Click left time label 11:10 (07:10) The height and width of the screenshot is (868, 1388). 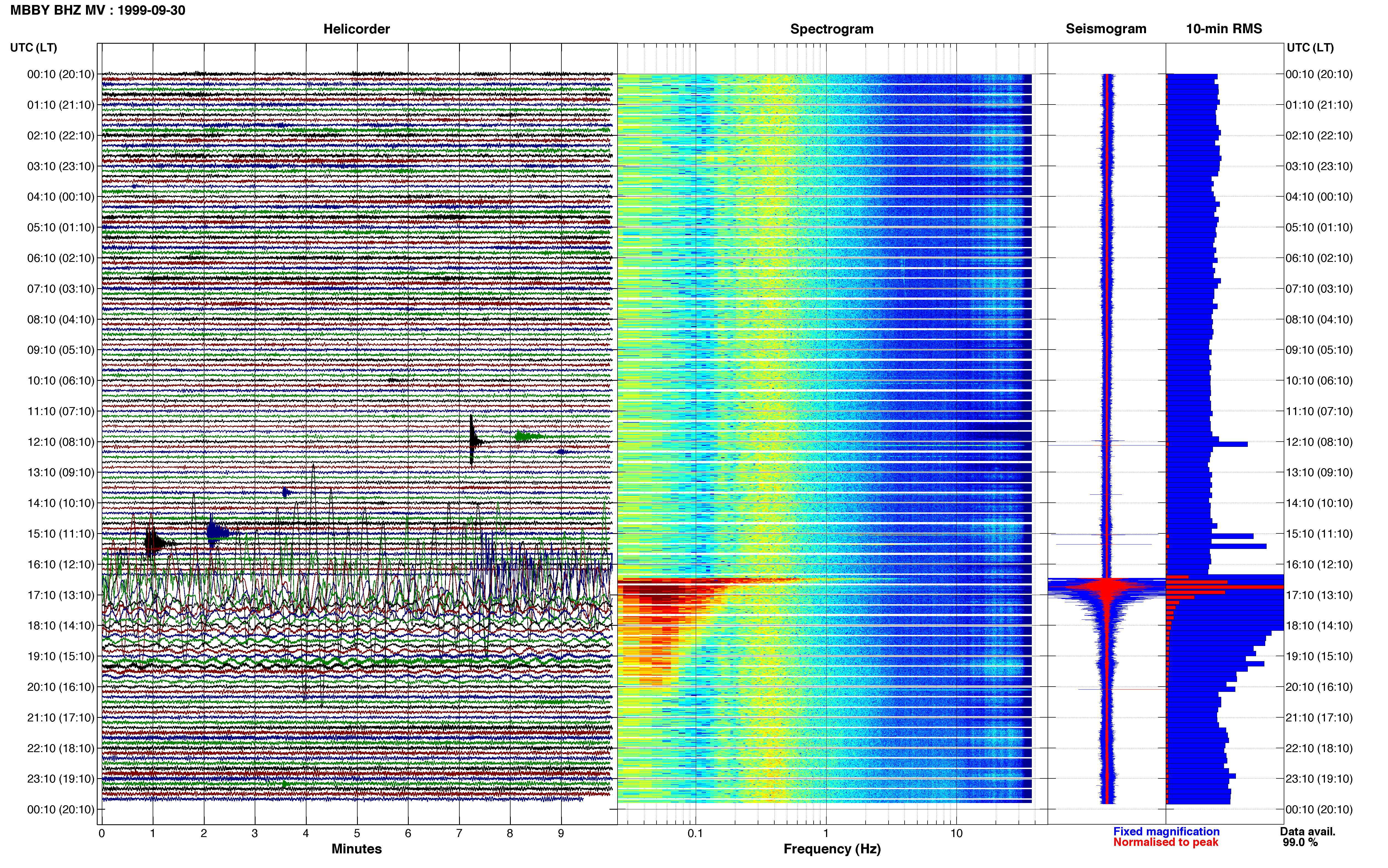click(61, 411)
